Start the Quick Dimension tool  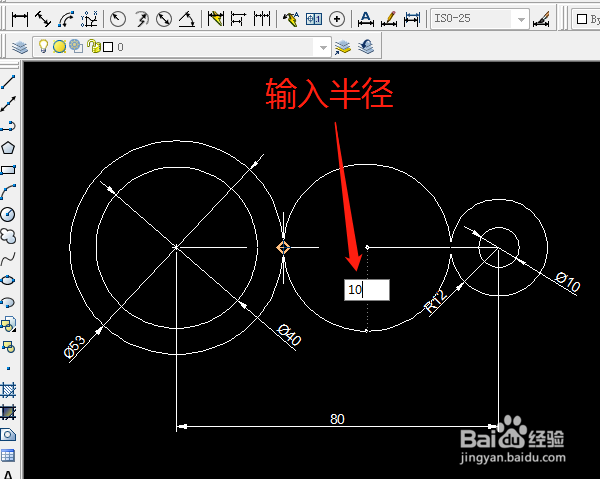tap(215, 19)
